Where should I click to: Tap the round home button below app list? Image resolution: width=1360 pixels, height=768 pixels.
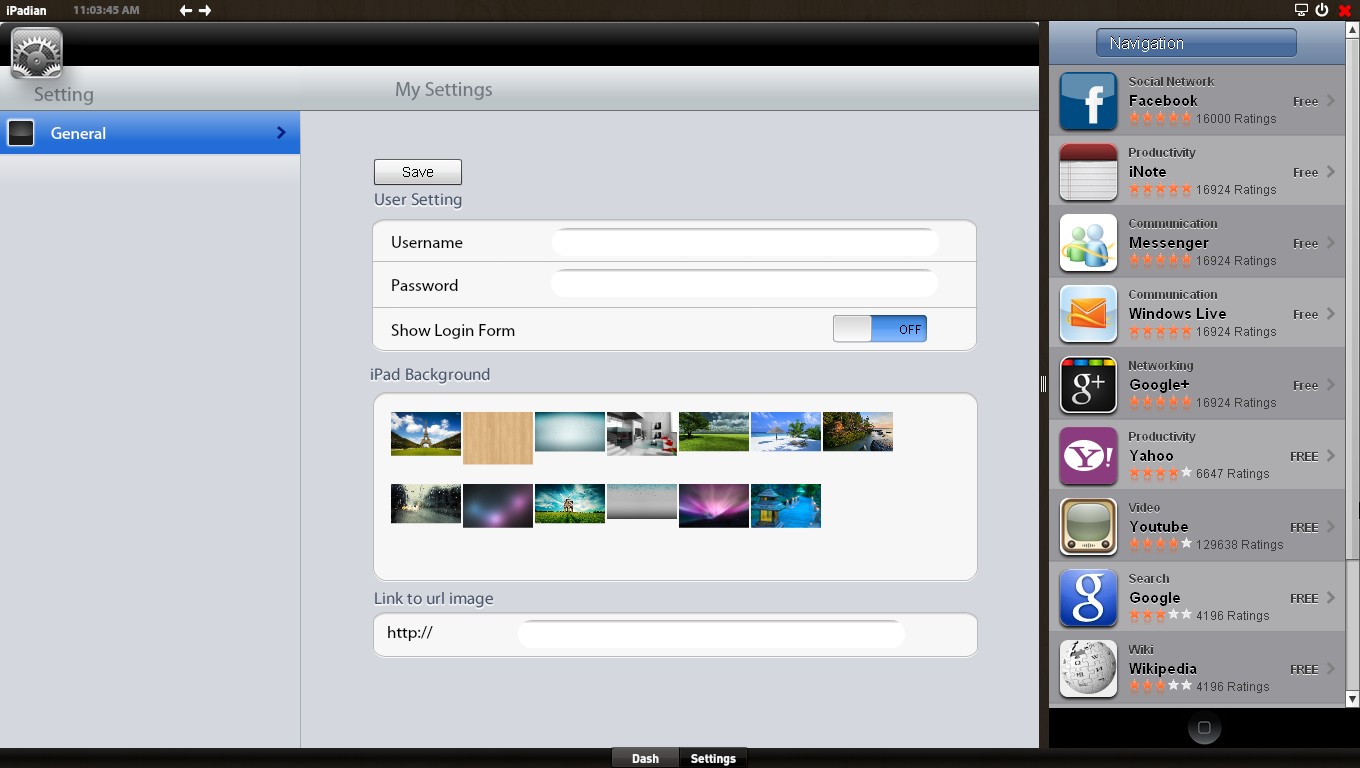[1204, 727]
